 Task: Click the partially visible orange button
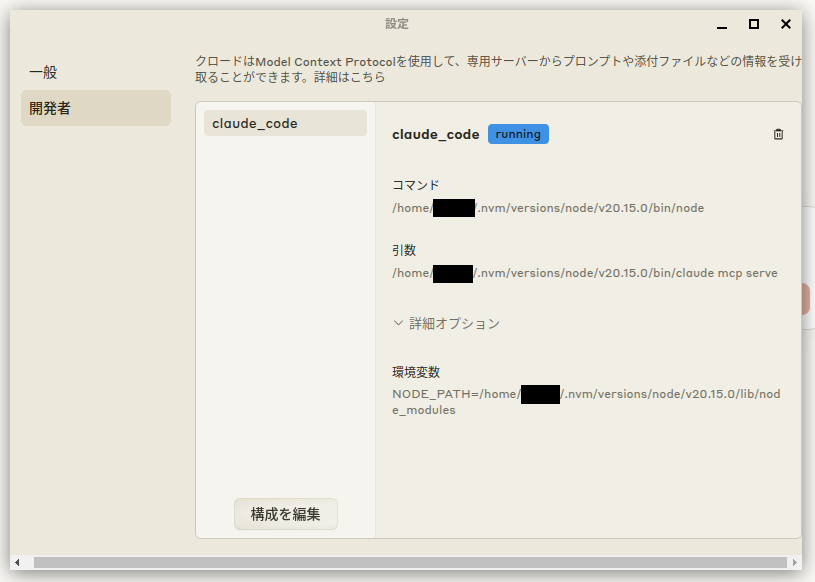click(808, 297)
